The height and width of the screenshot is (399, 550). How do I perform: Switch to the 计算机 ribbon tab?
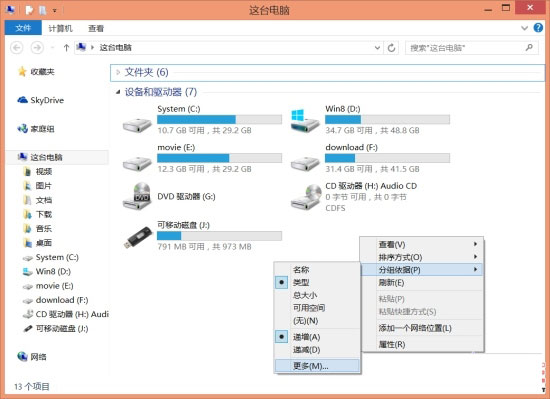(x=60, y=28)
